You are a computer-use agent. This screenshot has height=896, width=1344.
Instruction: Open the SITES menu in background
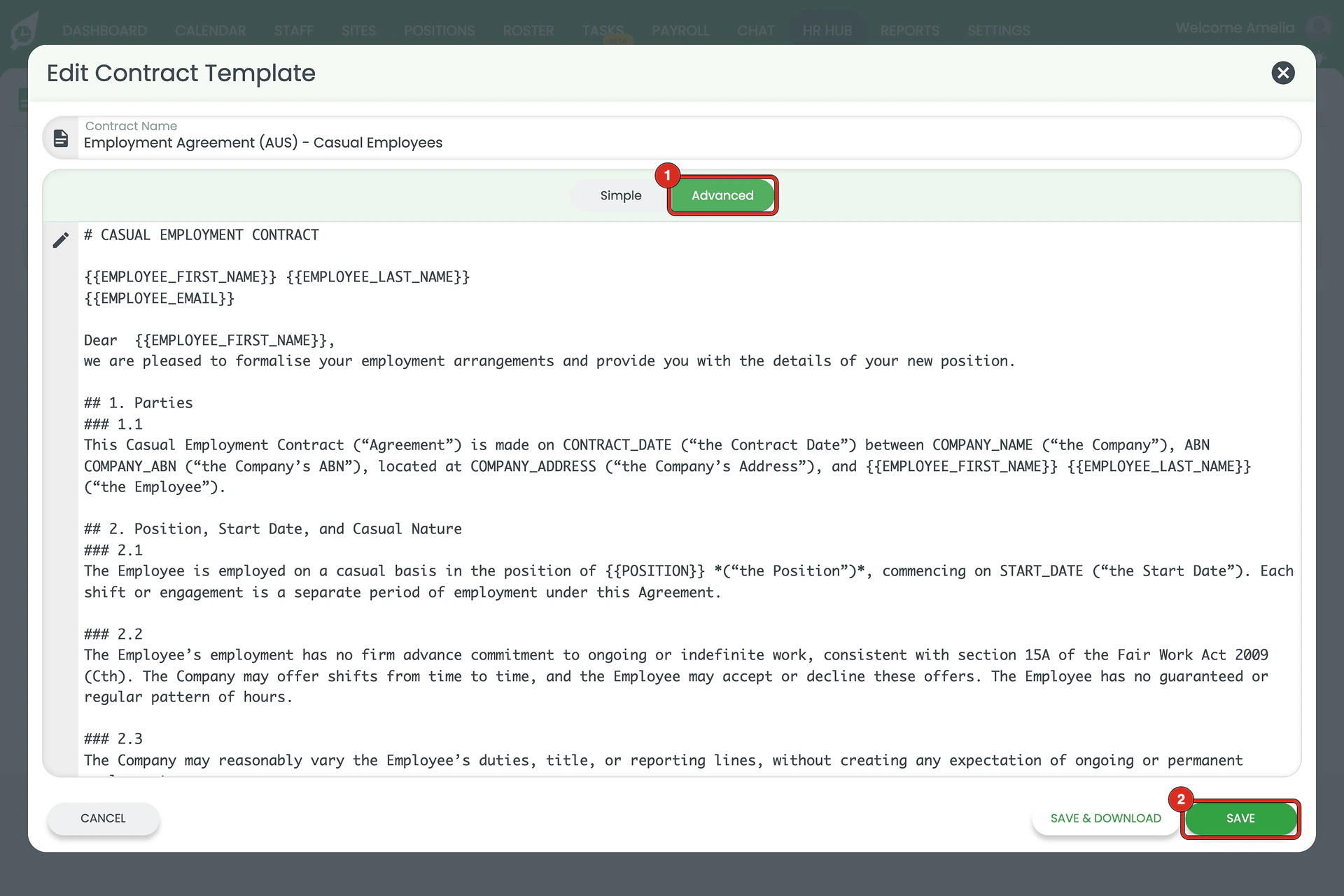358,31
